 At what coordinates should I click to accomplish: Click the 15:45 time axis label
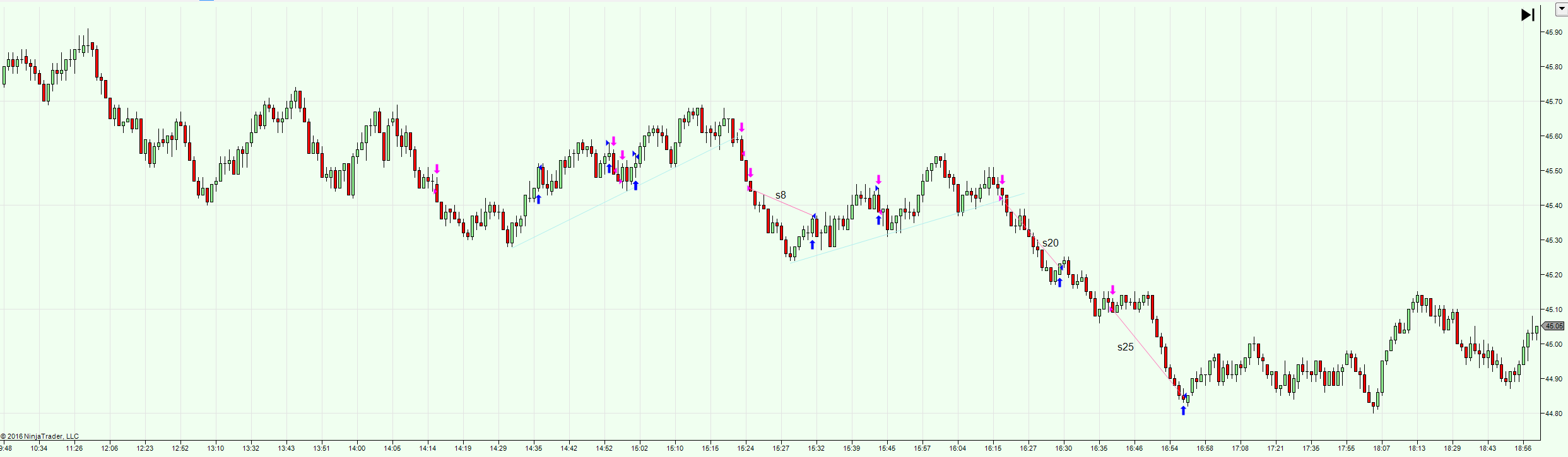point(887,449)
